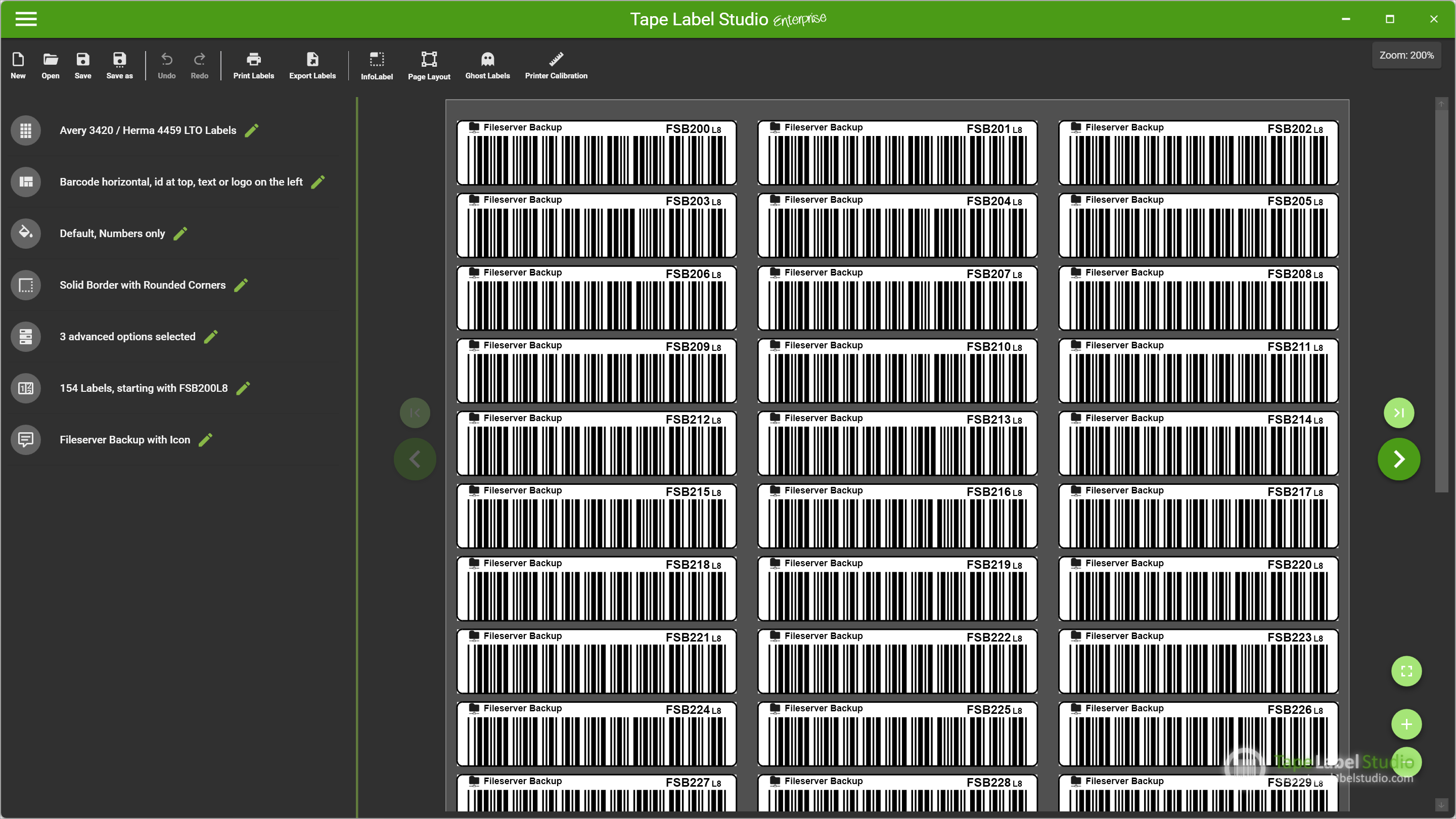Go to the previous label page
1456x819 pixels.
[x=415, y=459]
